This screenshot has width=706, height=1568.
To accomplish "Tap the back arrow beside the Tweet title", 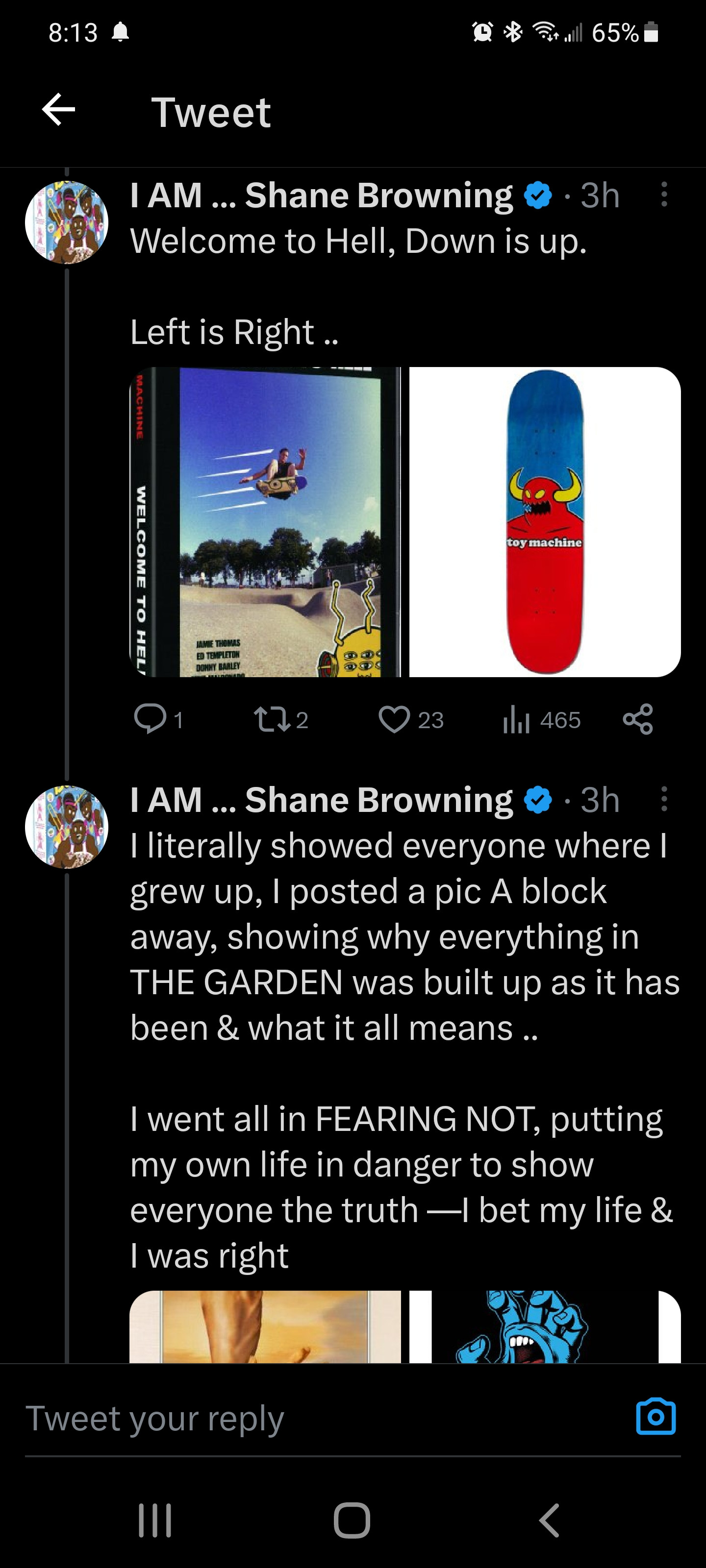I will 58,110.
